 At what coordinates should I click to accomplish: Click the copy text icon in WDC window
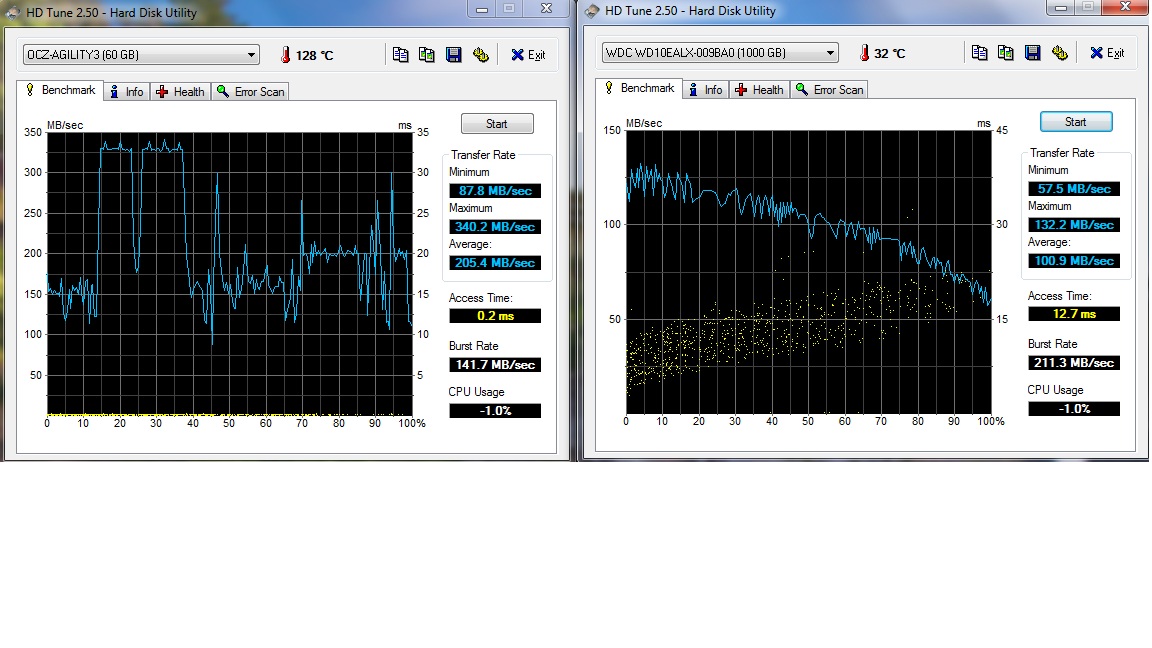pos(979,53)
